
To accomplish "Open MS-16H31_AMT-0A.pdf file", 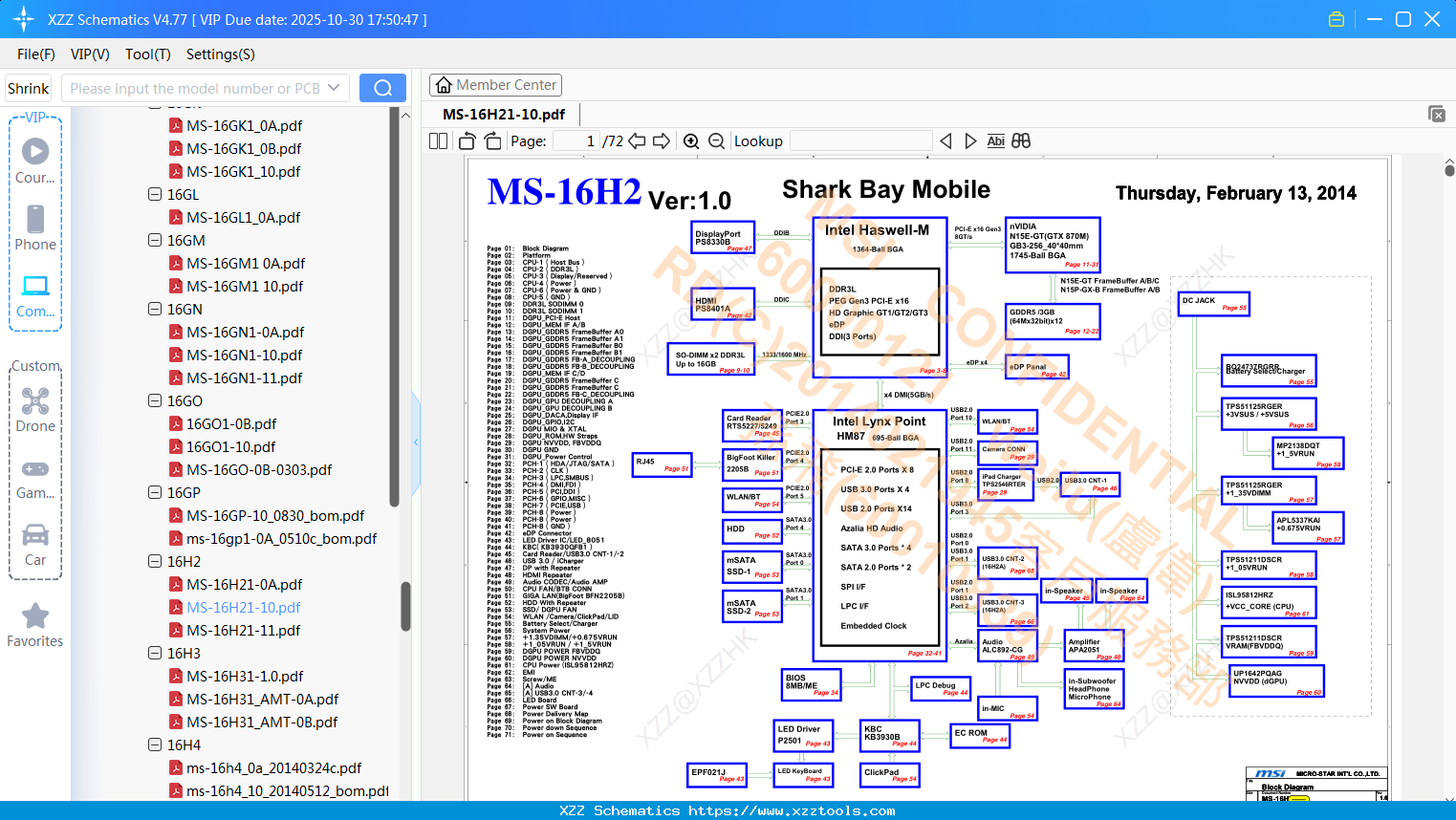I will (263, 699).
